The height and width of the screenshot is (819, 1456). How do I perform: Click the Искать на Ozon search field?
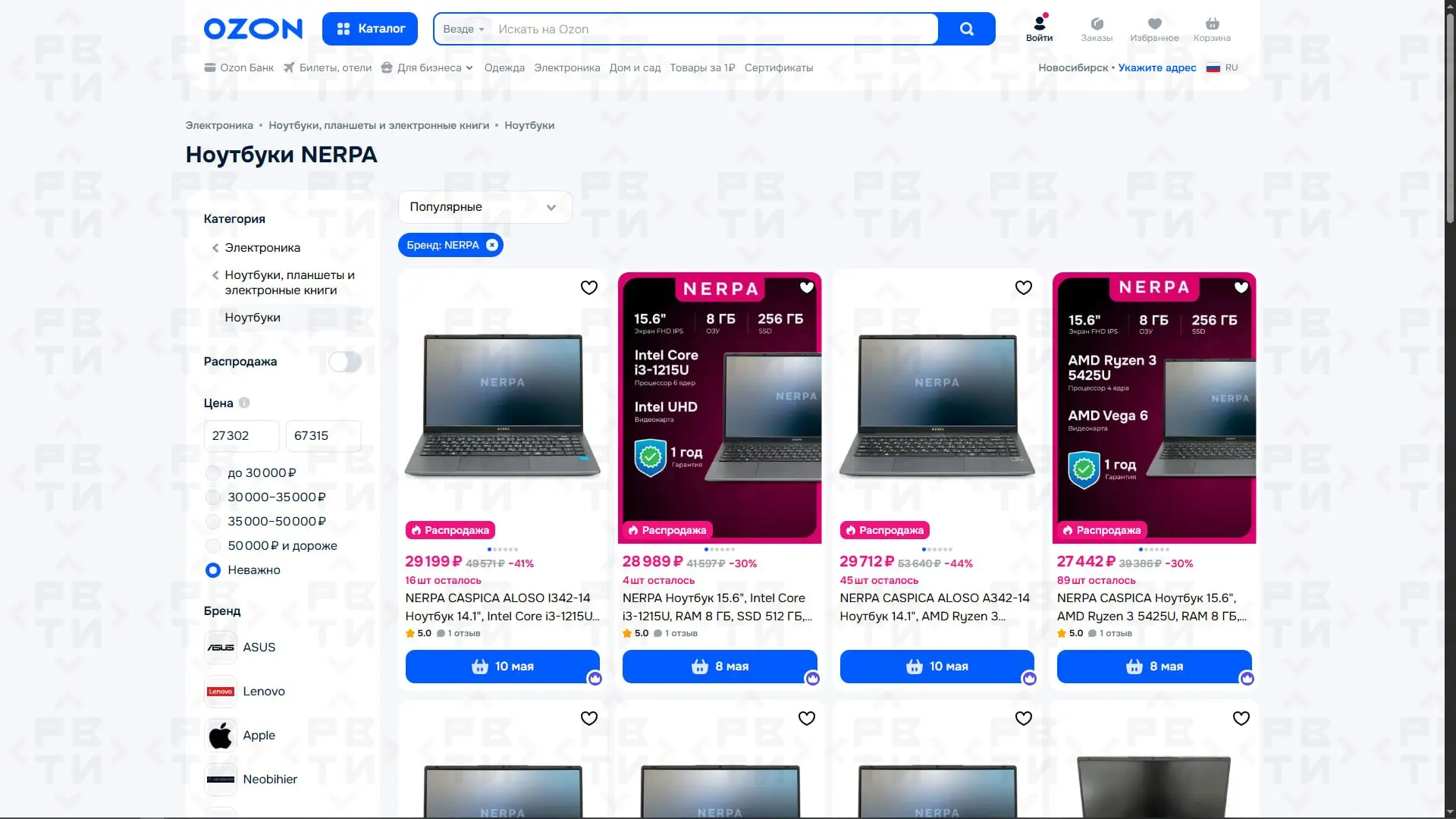click(714, 29)
